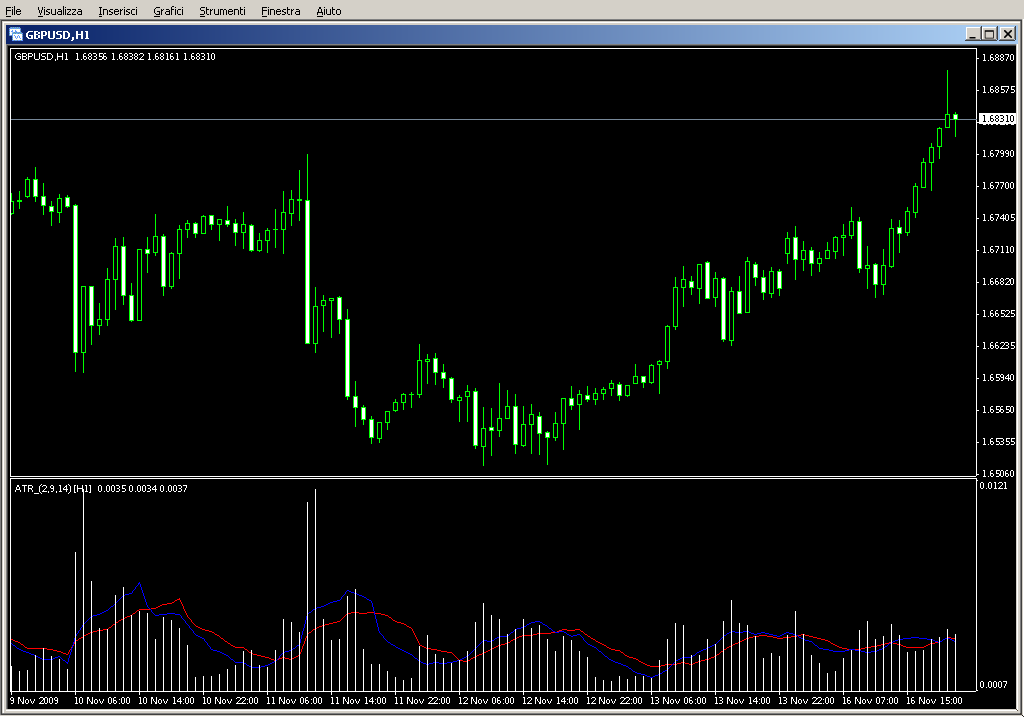Open the Inserisci menu
The width and height of the screenshot is (1024, 717).
(x=118, y=11)
